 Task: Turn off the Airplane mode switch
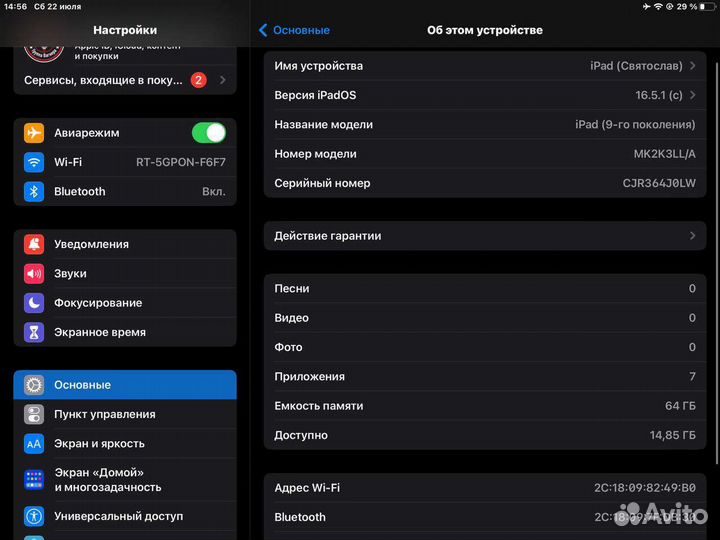click(208, 133)
